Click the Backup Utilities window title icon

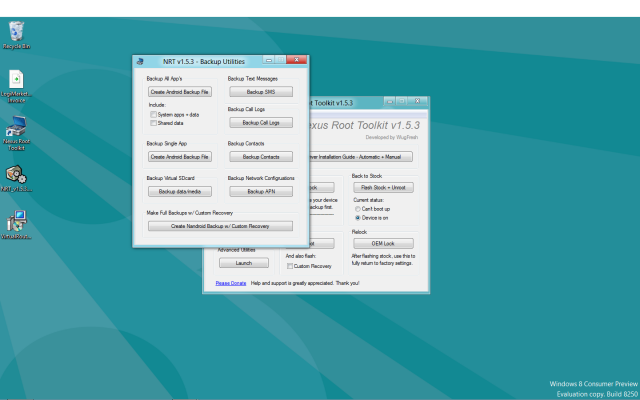pos(140,62)
